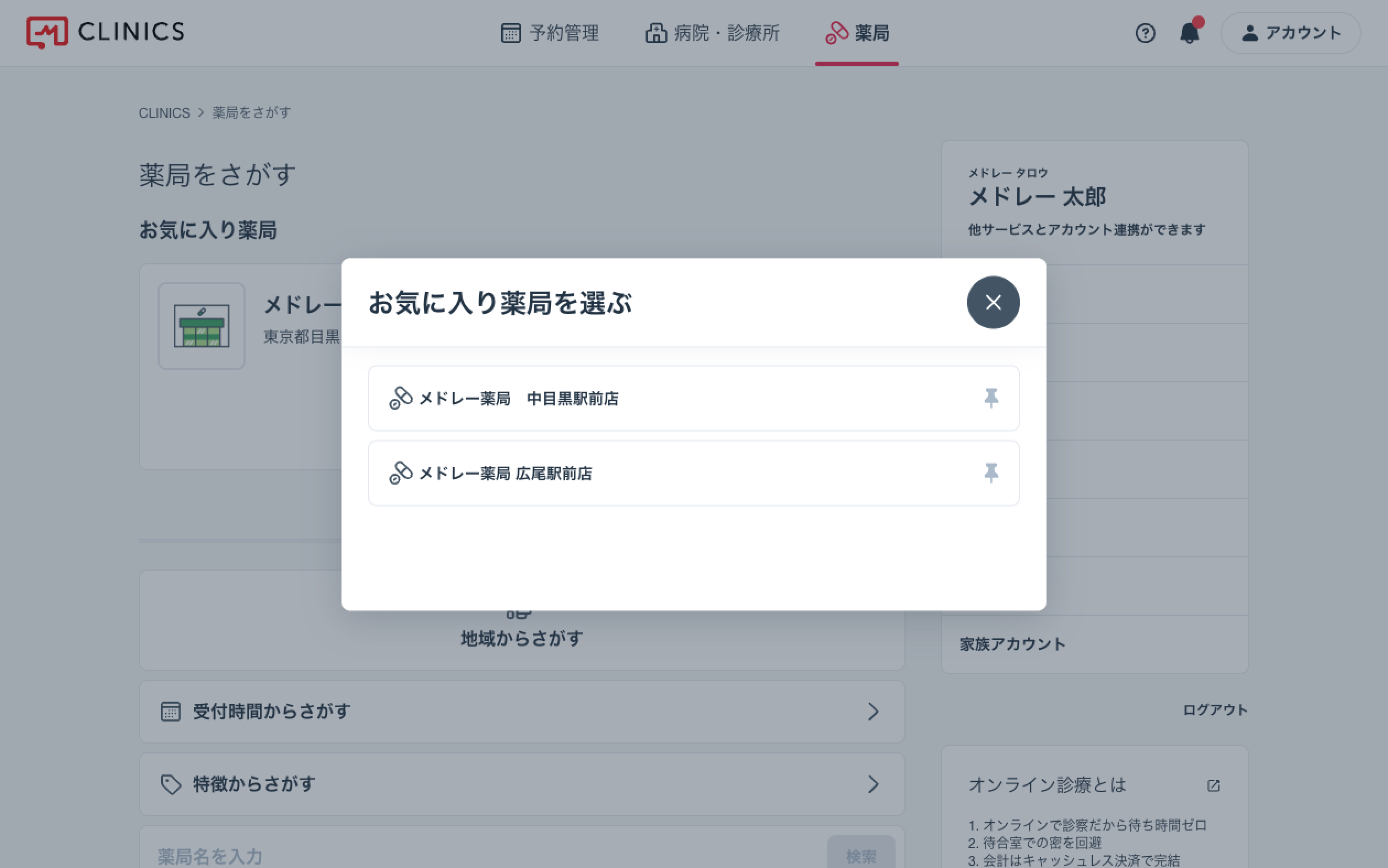This screenshot has width=1388, height=868.
Task: Focus the 薬局名を入力 search field
Action: (x=482, y=856)
